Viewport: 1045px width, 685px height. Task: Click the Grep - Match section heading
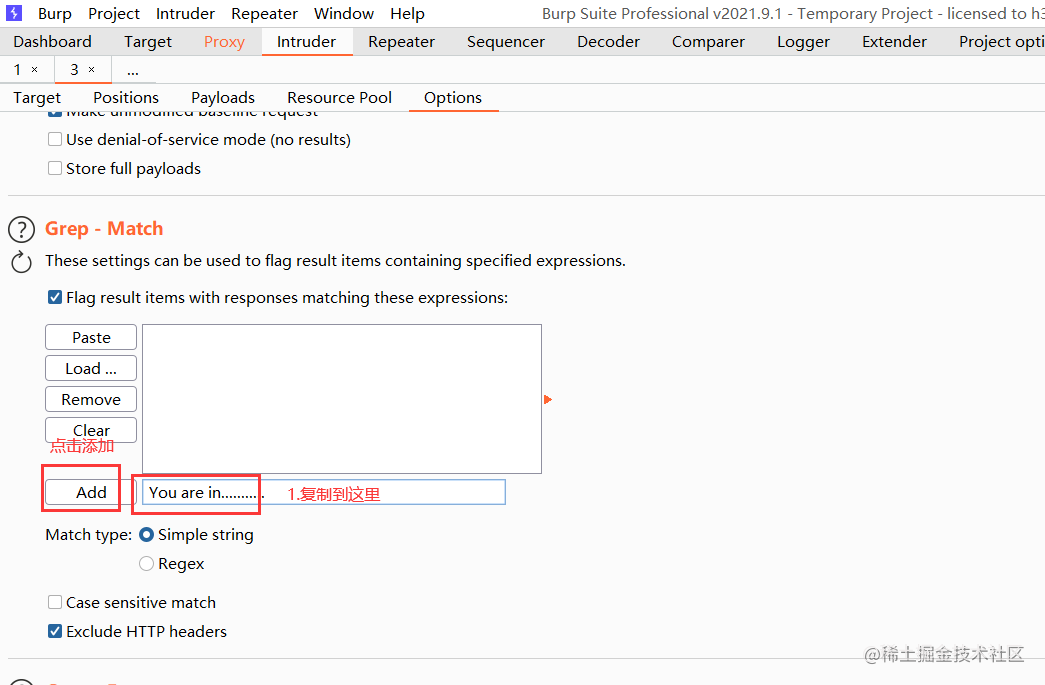pos(104,229)
